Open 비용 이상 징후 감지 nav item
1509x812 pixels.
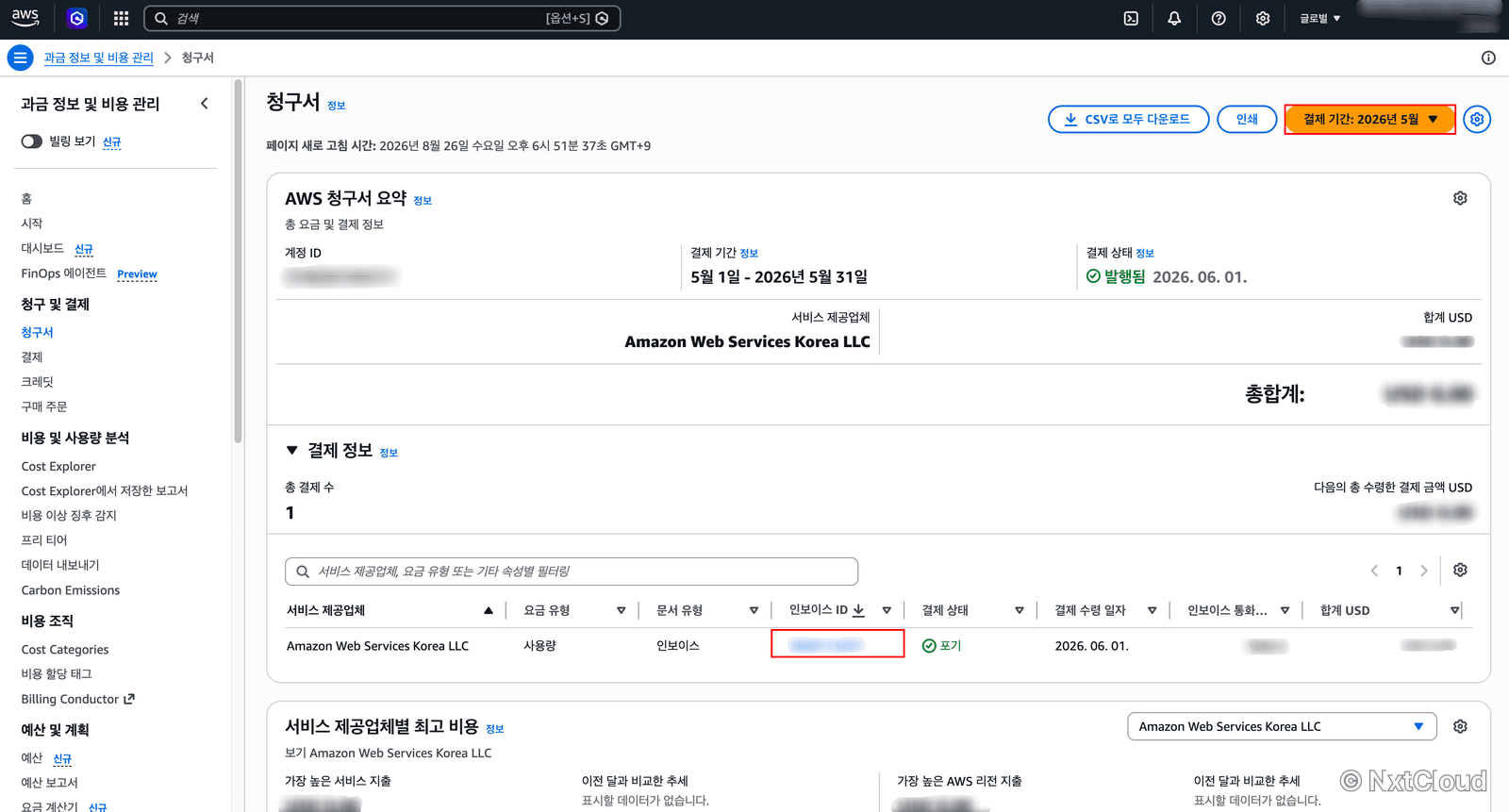tap(69, 515)
